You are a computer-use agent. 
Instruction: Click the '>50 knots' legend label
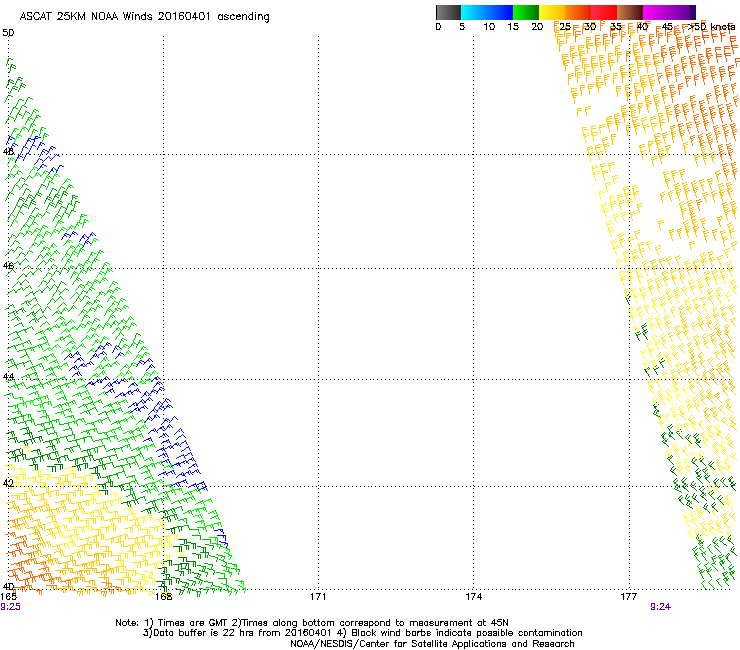tap(712, 27)
